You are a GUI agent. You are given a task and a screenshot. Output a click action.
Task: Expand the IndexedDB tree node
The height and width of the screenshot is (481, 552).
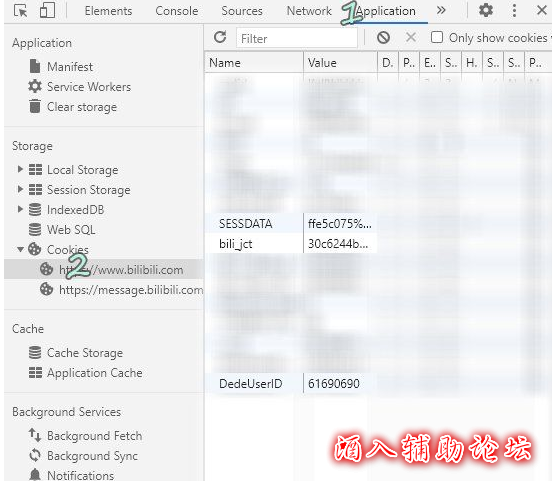click(20, 210)
